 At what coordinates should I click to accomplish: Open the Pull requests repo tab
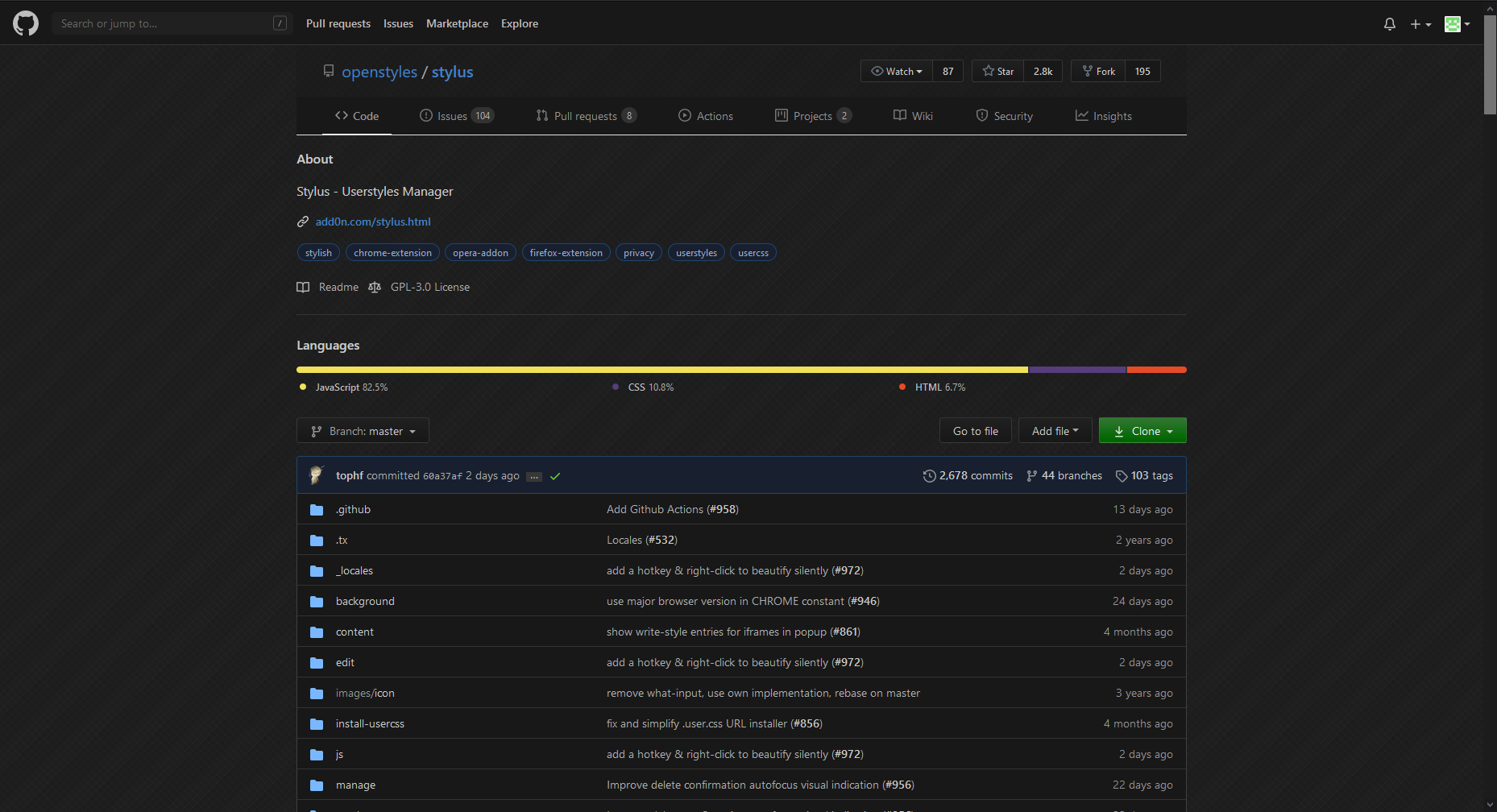tap(587, 116)
